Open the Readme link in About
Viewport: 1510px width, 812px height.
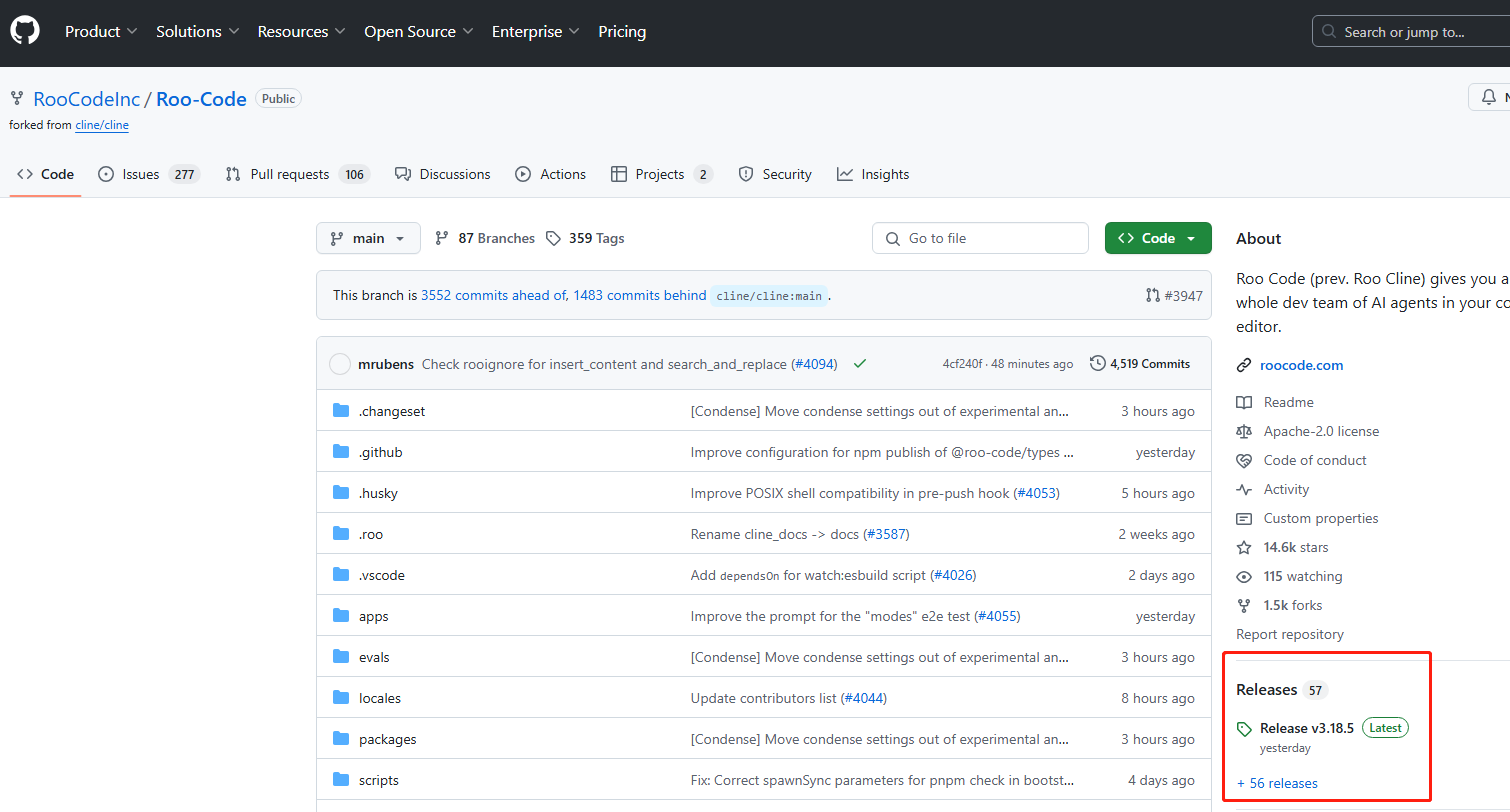1288,402
